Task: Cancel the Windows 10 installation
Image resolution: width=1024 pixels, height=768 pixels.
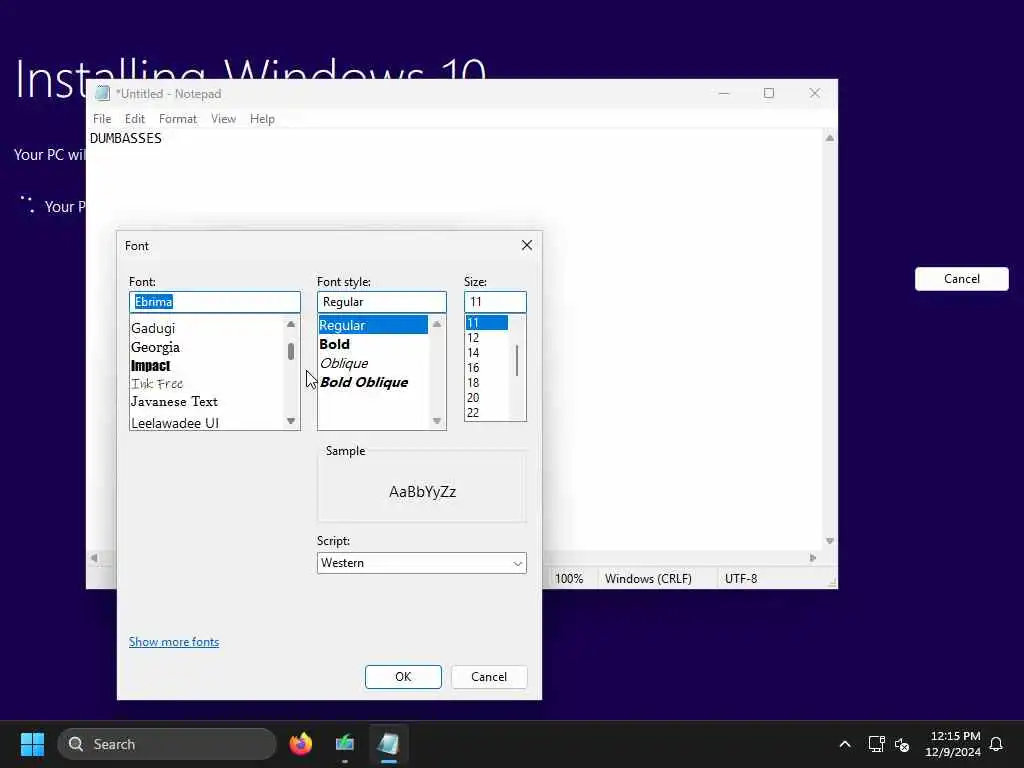Action: coord(961,279)
